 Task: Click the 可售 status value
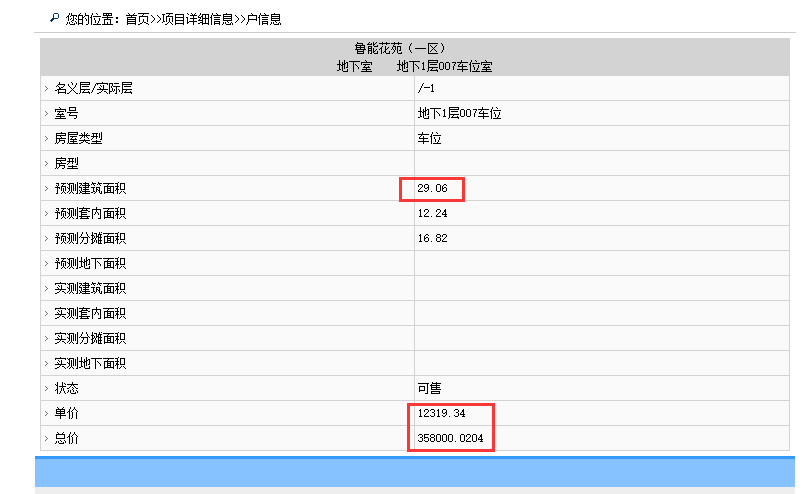429,389
